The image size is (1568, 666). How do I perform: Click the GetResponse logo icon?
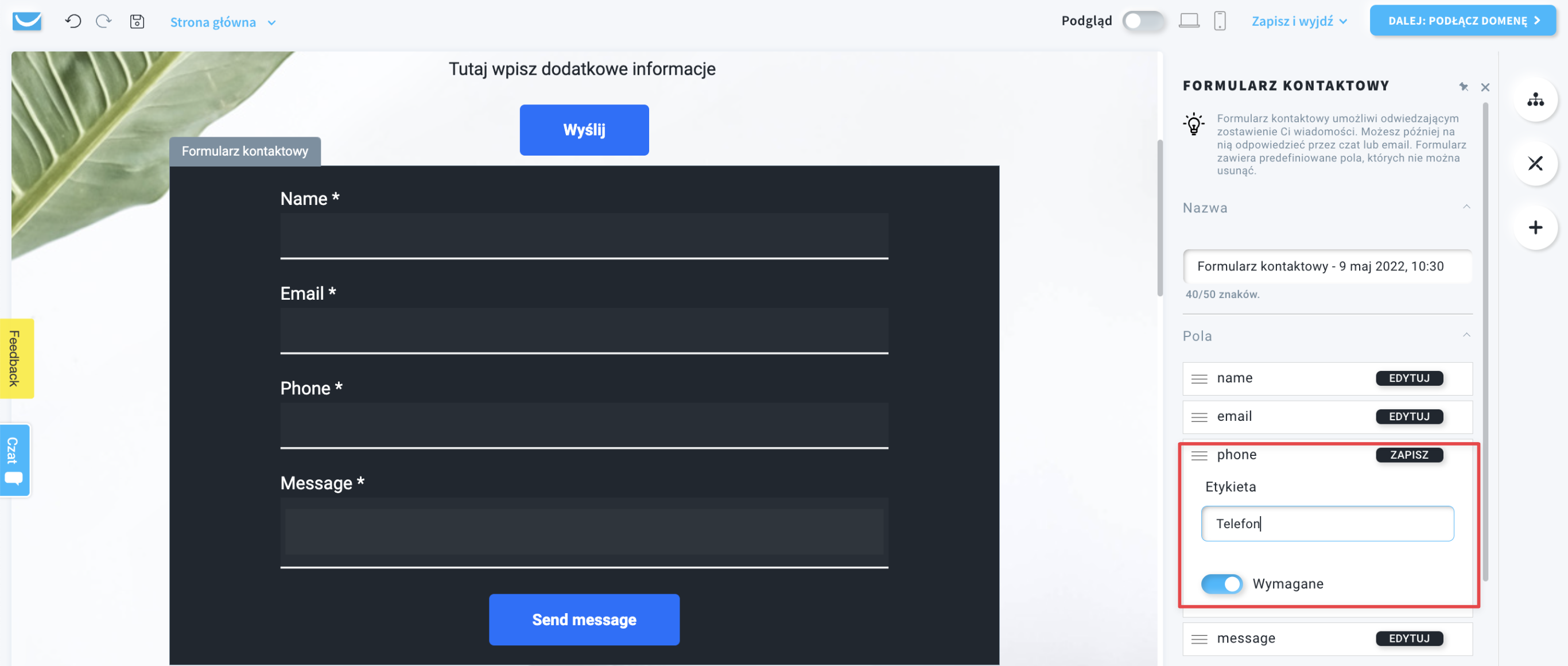(x=27, y=21)
